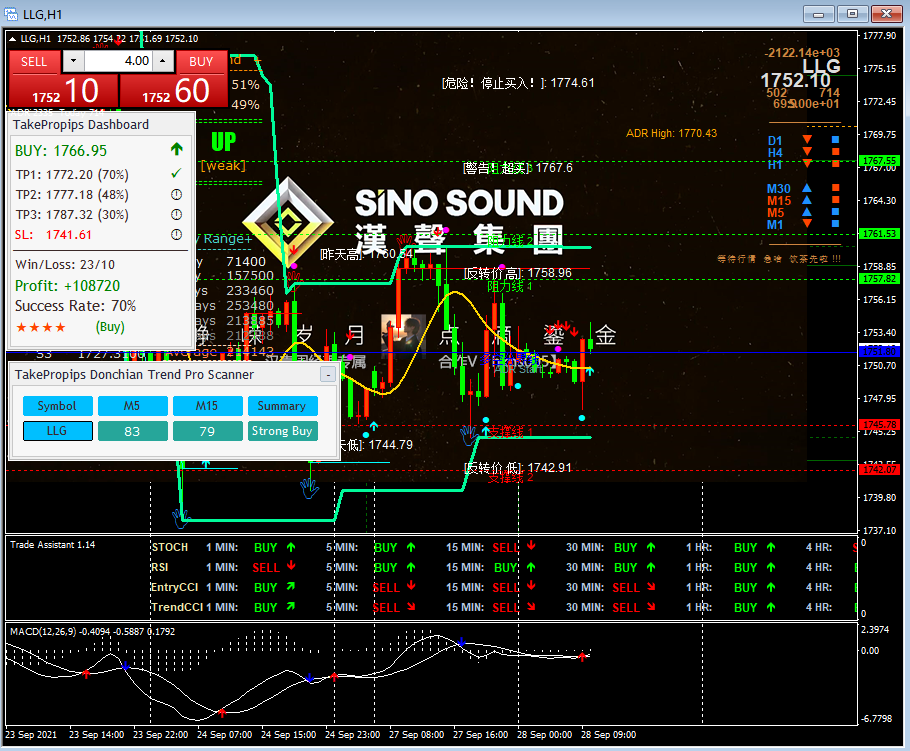This screenshot has height=751, width=910.
Task: Click the blue square in D1 row
Action: point(836,140)
